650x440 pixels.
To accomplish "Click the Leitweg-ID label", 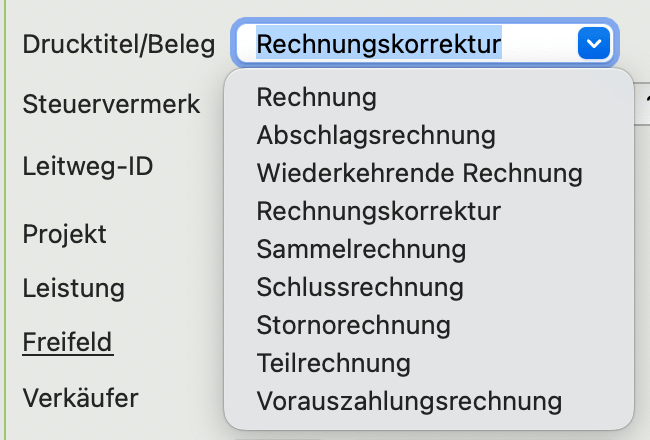I will point(88,165).
